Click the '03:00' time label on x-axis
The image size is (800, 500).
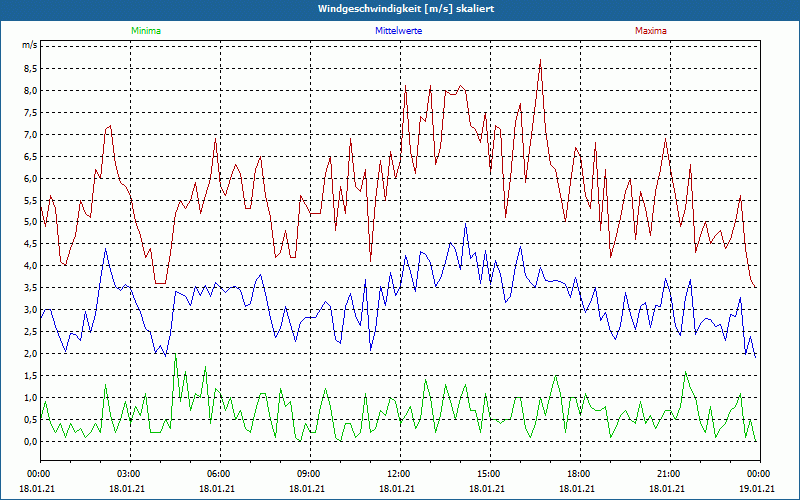pyautogui.click(x=127, y=474)
